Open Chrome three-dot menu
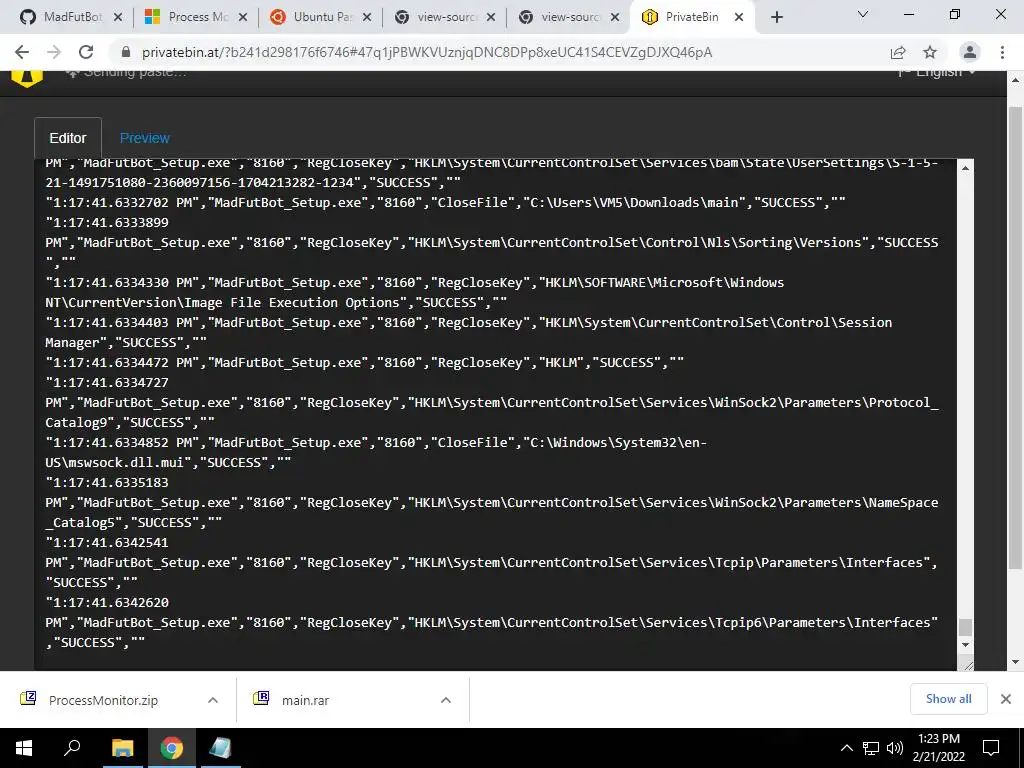This screenshot has width=1024, height=768. (x=1002, y=52)
